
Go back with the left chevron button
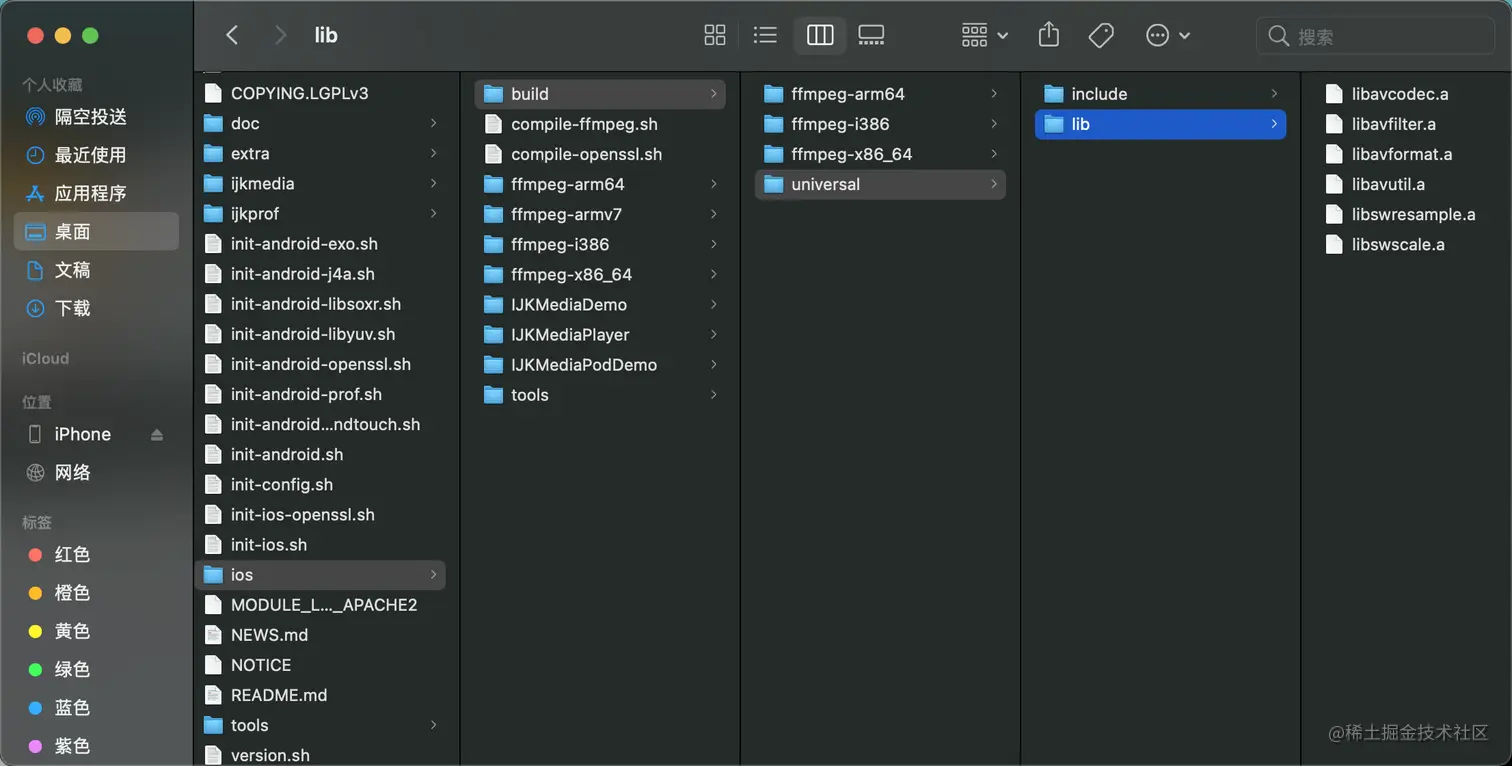tap(232, 36)
